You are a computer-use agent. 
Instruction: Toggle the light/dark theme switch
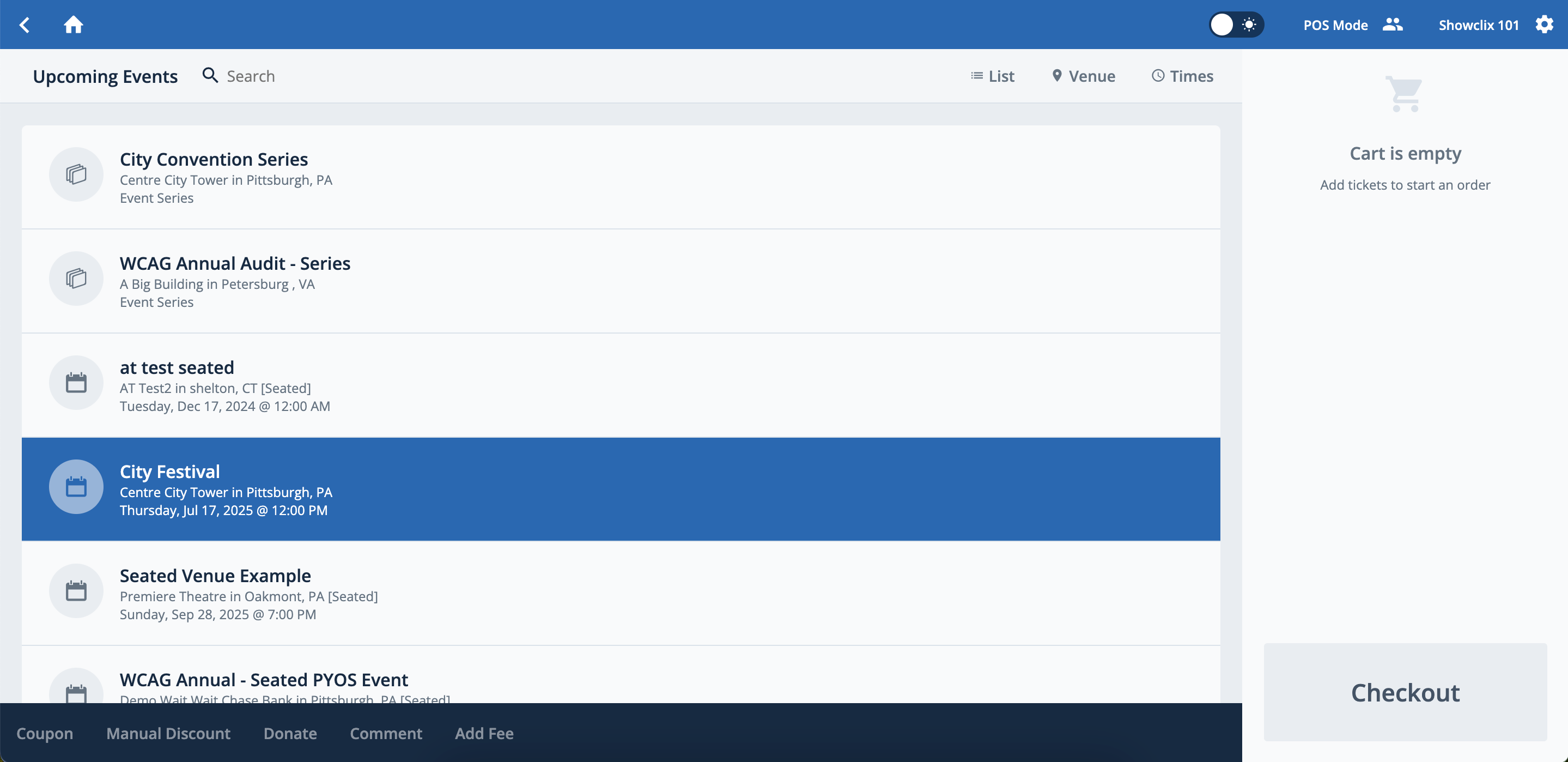1236,25
